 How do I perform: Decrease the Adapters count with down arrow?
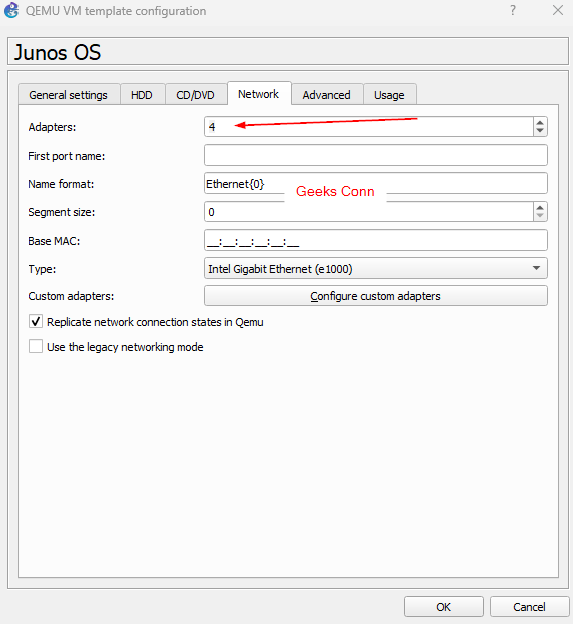pos(540,131)
